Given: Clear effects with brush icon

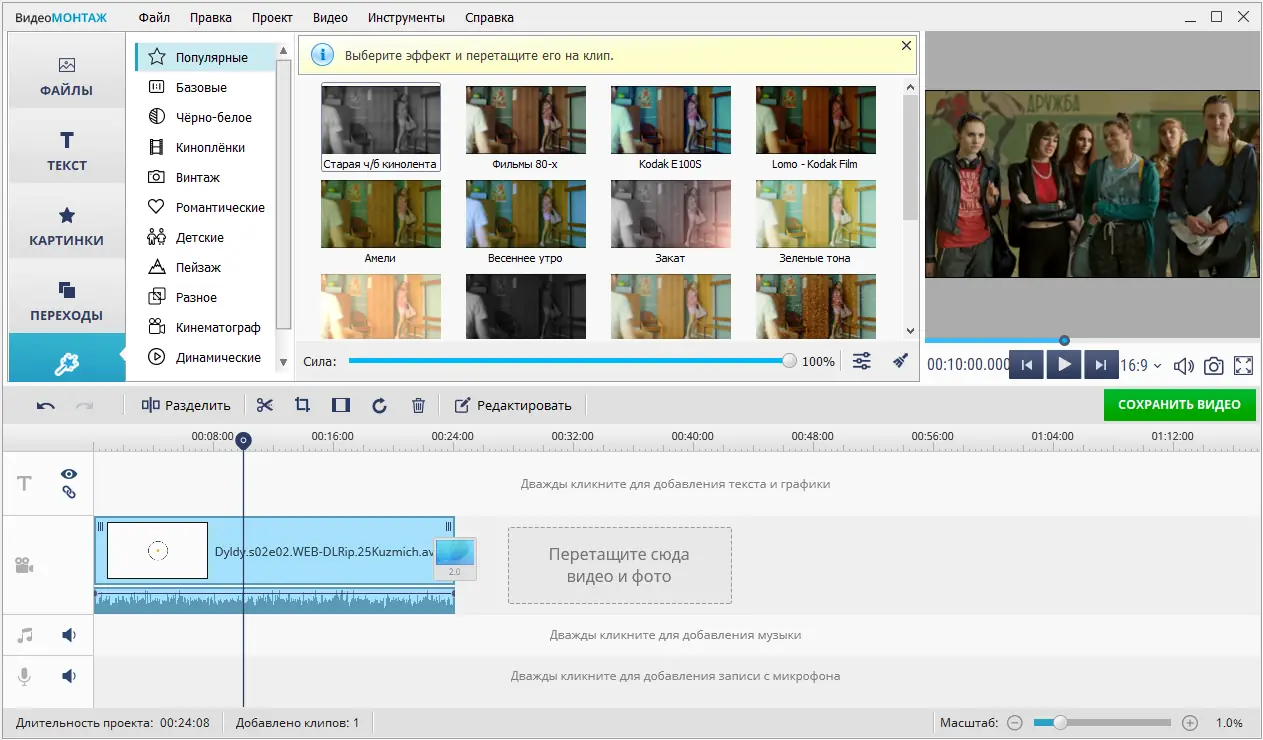Looking at the screenshot, I should pyautogui.click(x=900, y=361).
